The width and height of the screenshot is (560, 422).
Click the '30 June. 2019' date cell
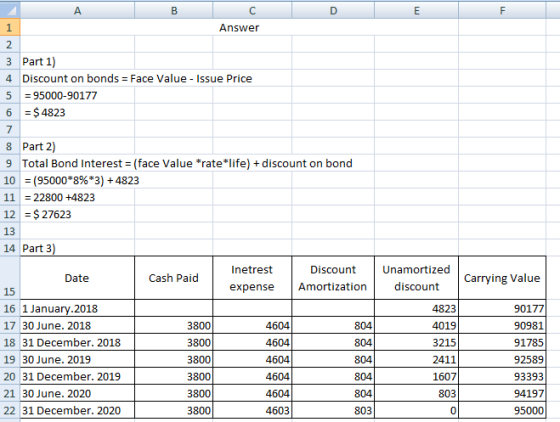(77, 359)
